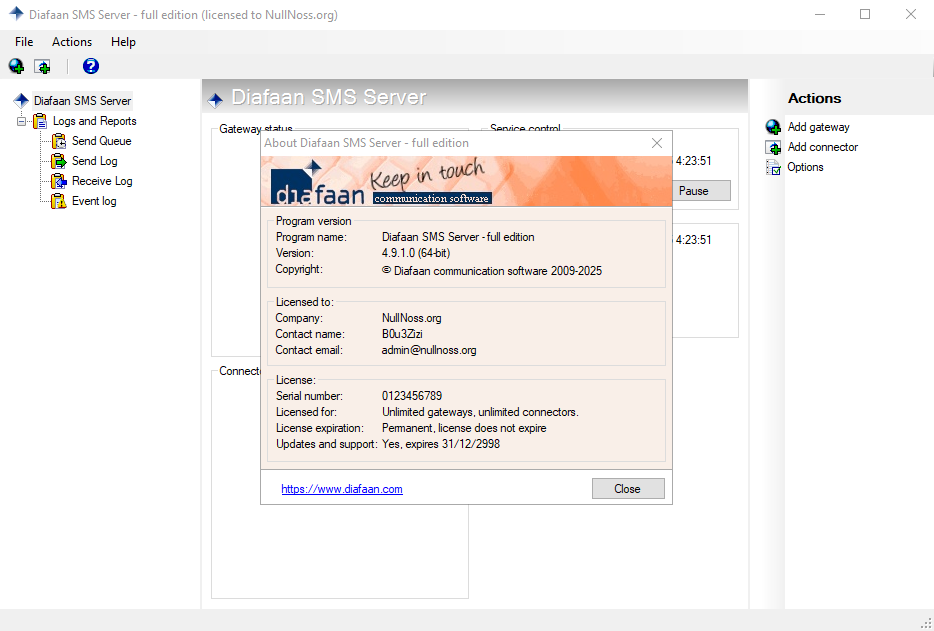This screenshot has width=934, height=631.
Task: Select Diafaan SMS Server in the tree
Action: (x=82, y=101)
